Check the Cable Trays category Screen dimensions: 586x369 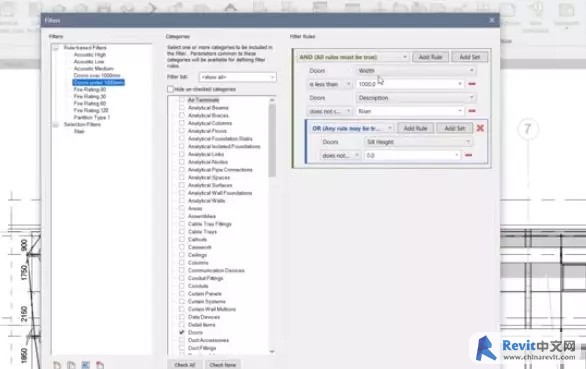(x=182, y=231)
